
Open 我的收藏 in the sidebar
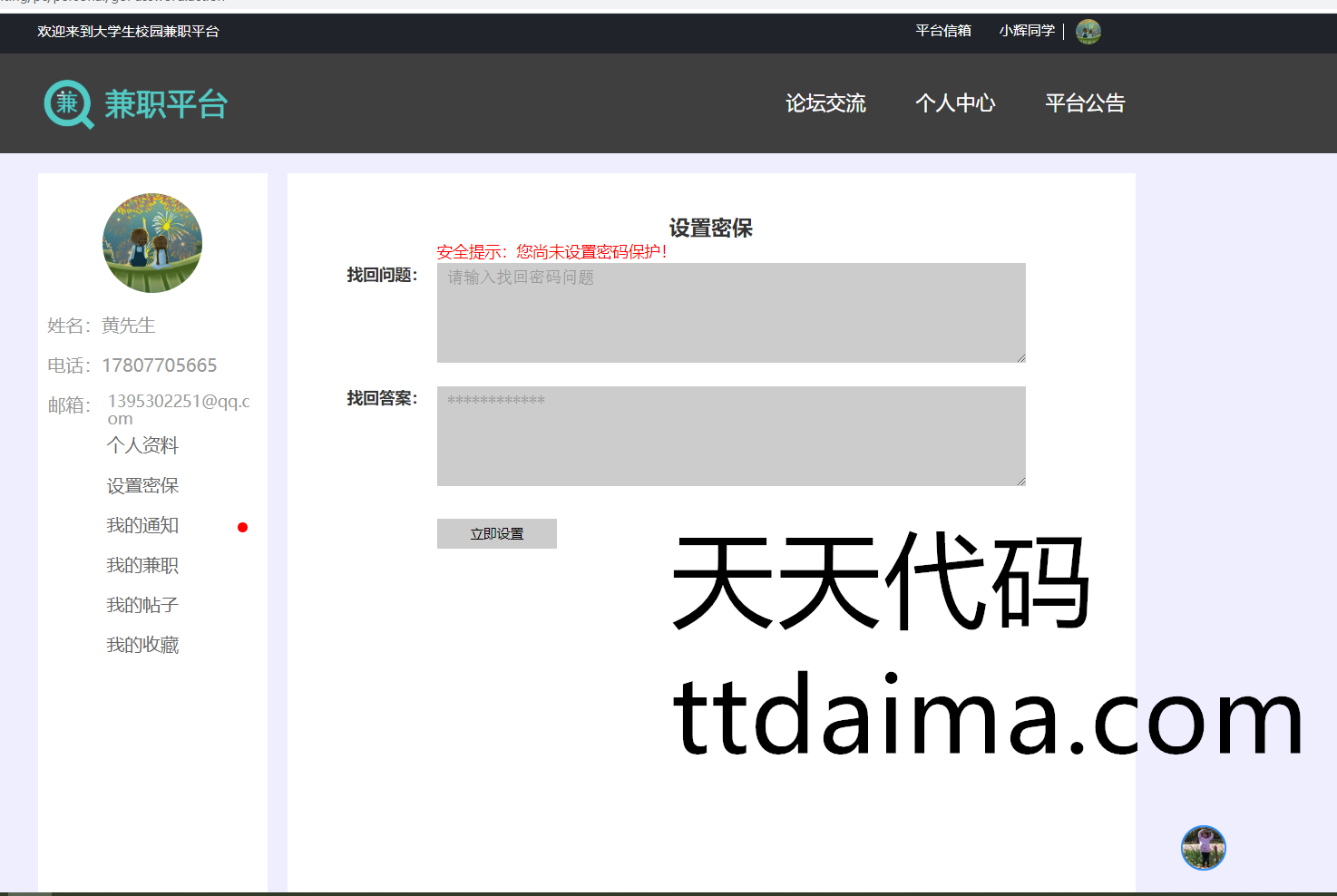click(142, 645)
